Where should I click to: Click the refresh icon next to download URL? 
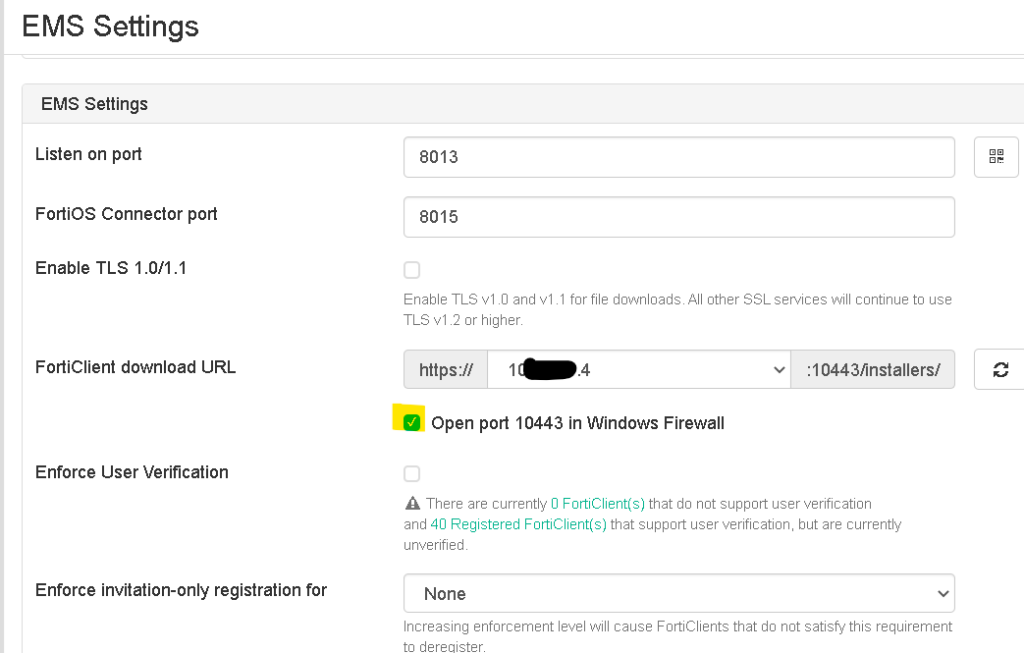[999, 370]
